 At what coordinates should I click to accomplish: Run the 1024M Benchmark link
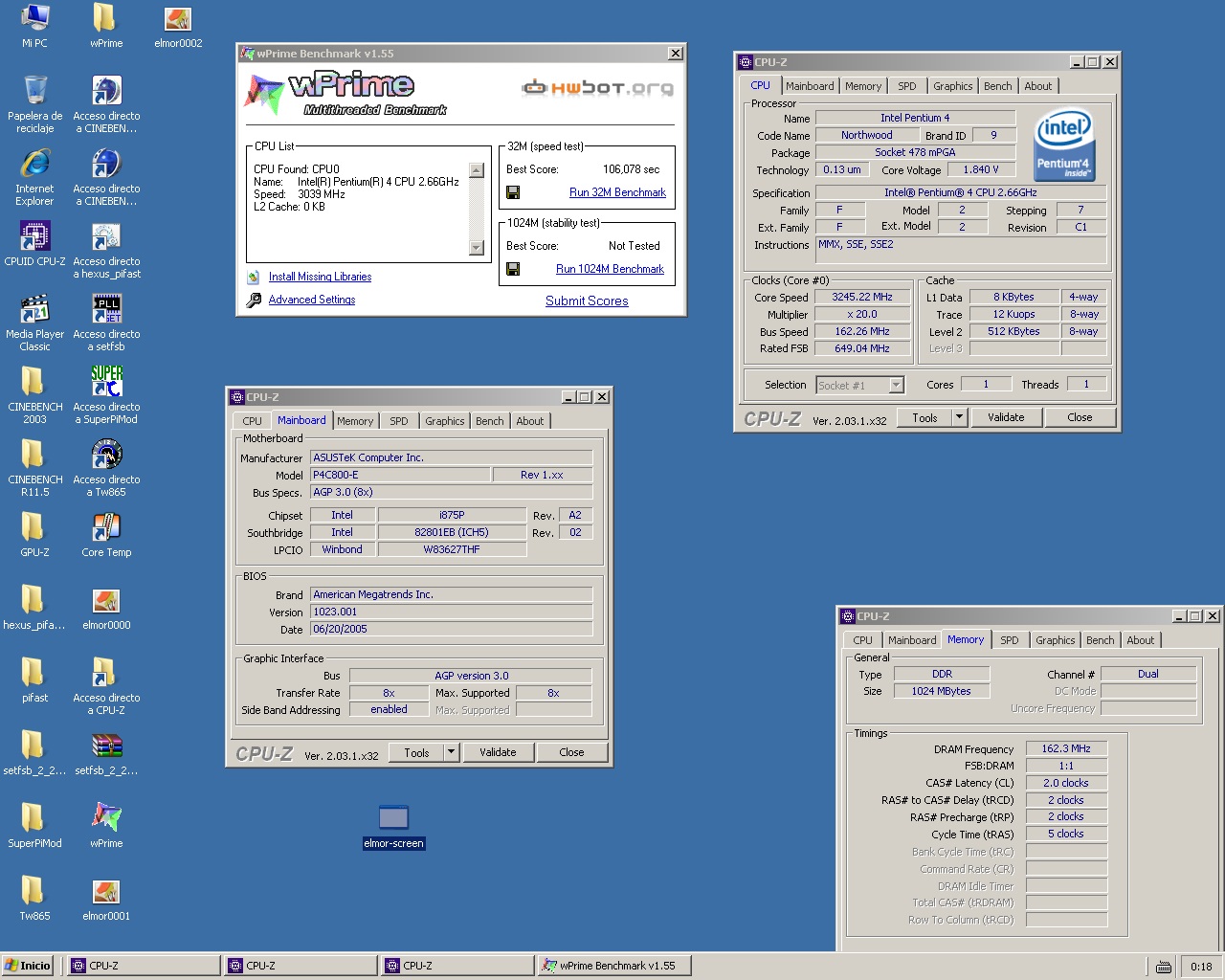point(610,269)
